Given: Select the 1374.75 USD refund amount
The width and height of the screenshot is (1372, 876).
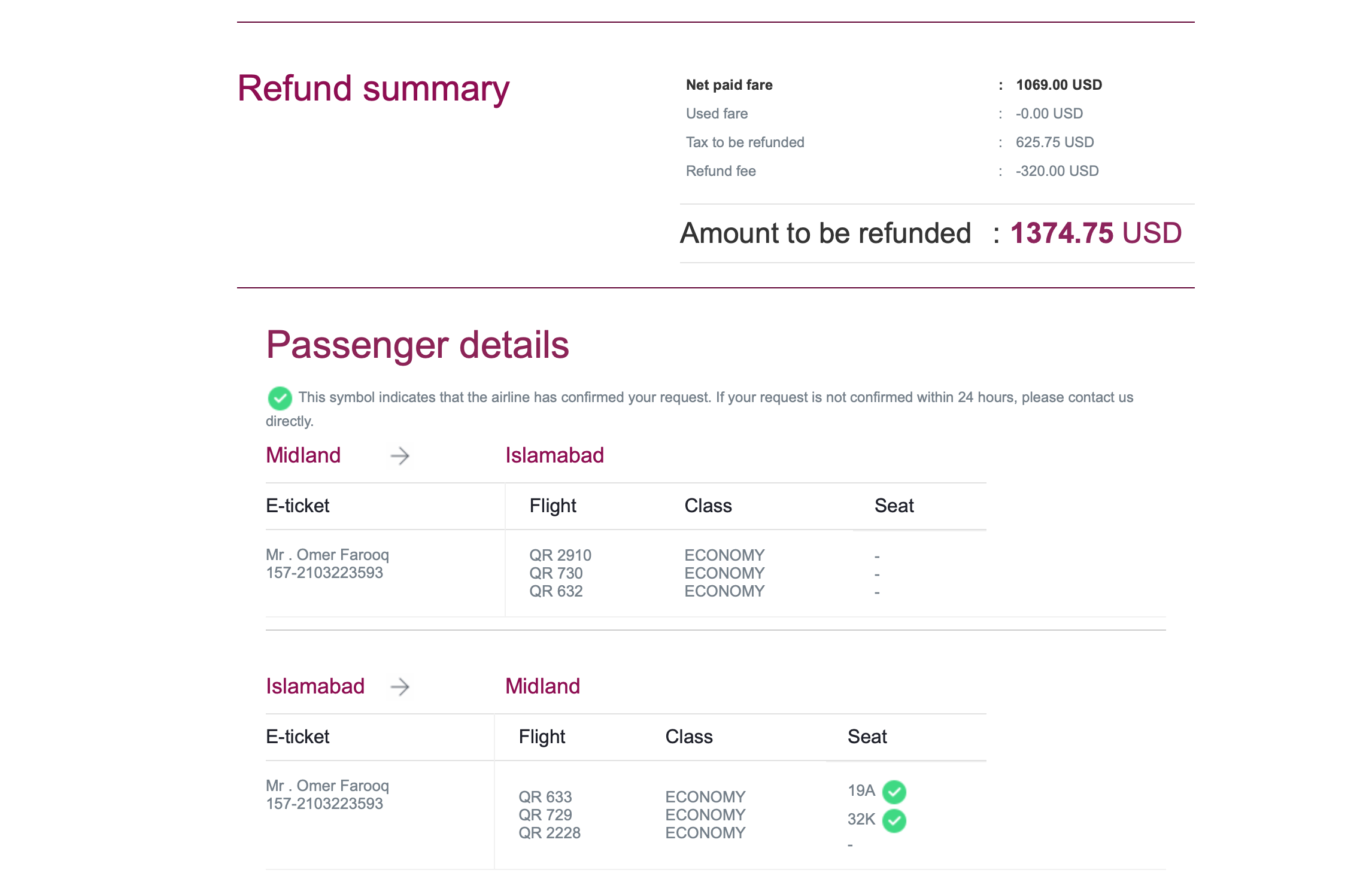Looking at the screenshot, I should pos(1095,233).
